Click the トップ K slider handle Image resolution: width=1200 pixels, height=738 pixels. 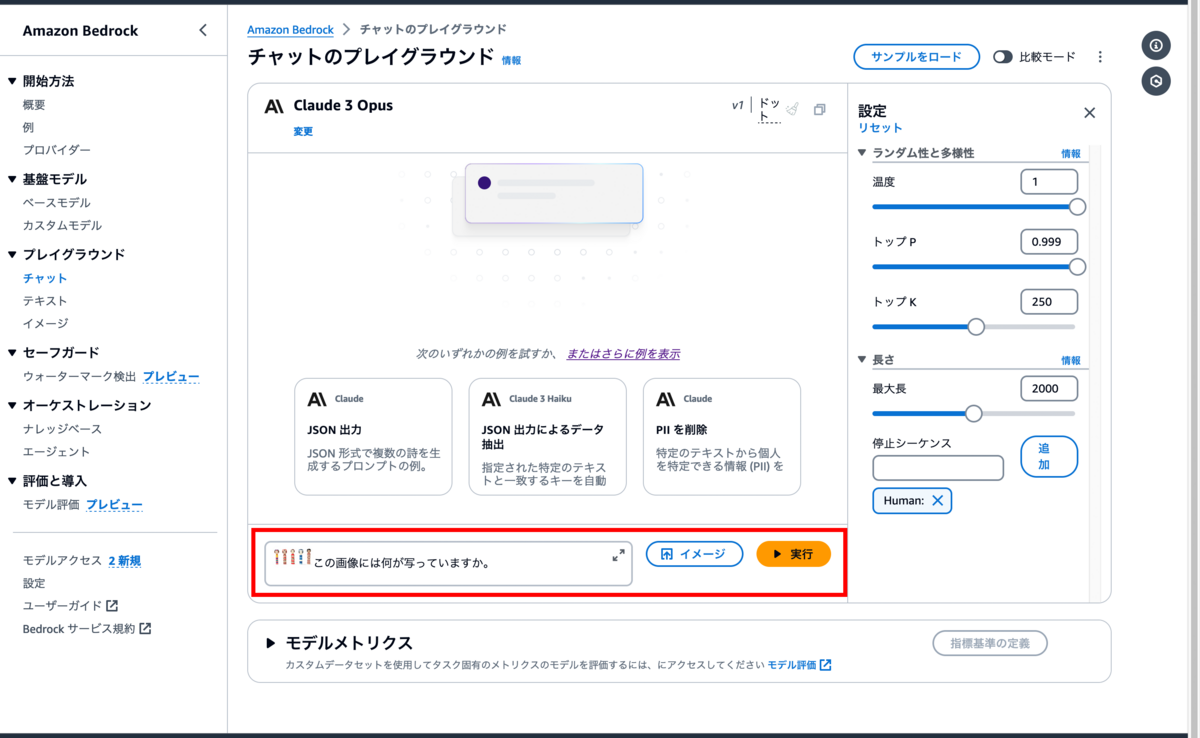[976, 327]
